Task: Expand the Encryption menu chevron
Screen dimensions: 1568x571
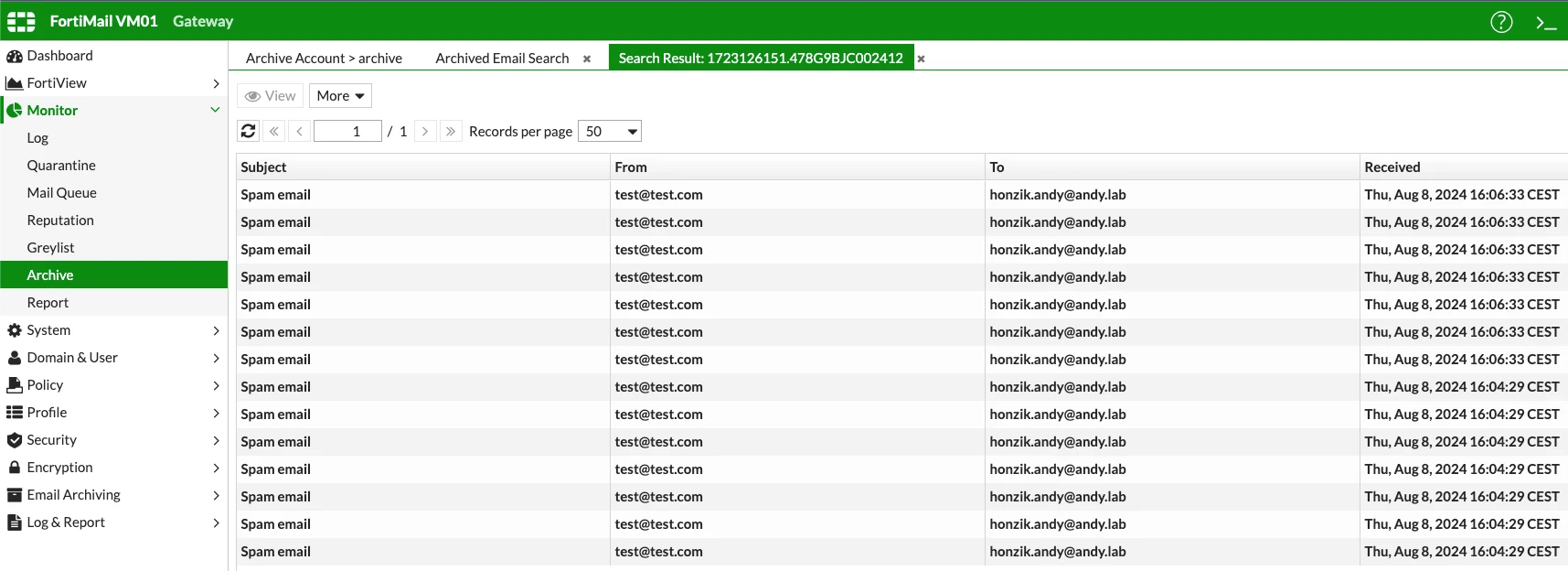Action: [216, 468]
